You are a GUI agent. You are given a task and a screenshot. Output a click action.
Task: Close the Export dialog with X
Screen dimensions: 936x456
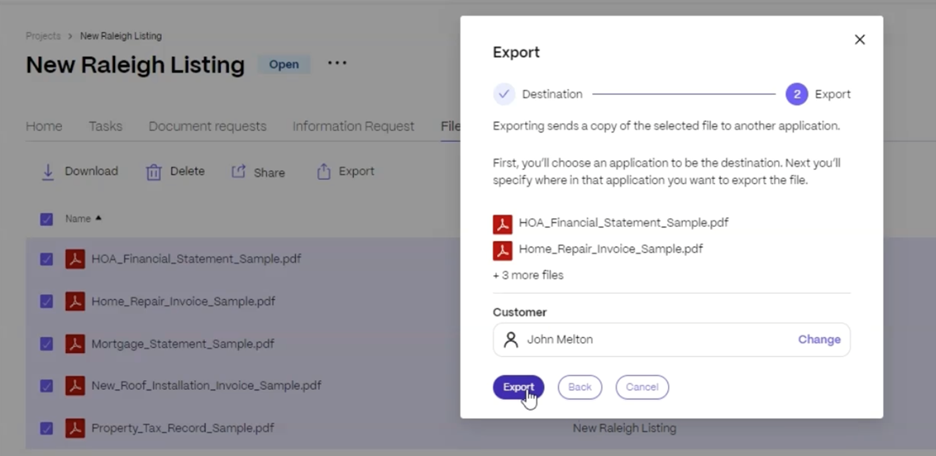point(860,39)
